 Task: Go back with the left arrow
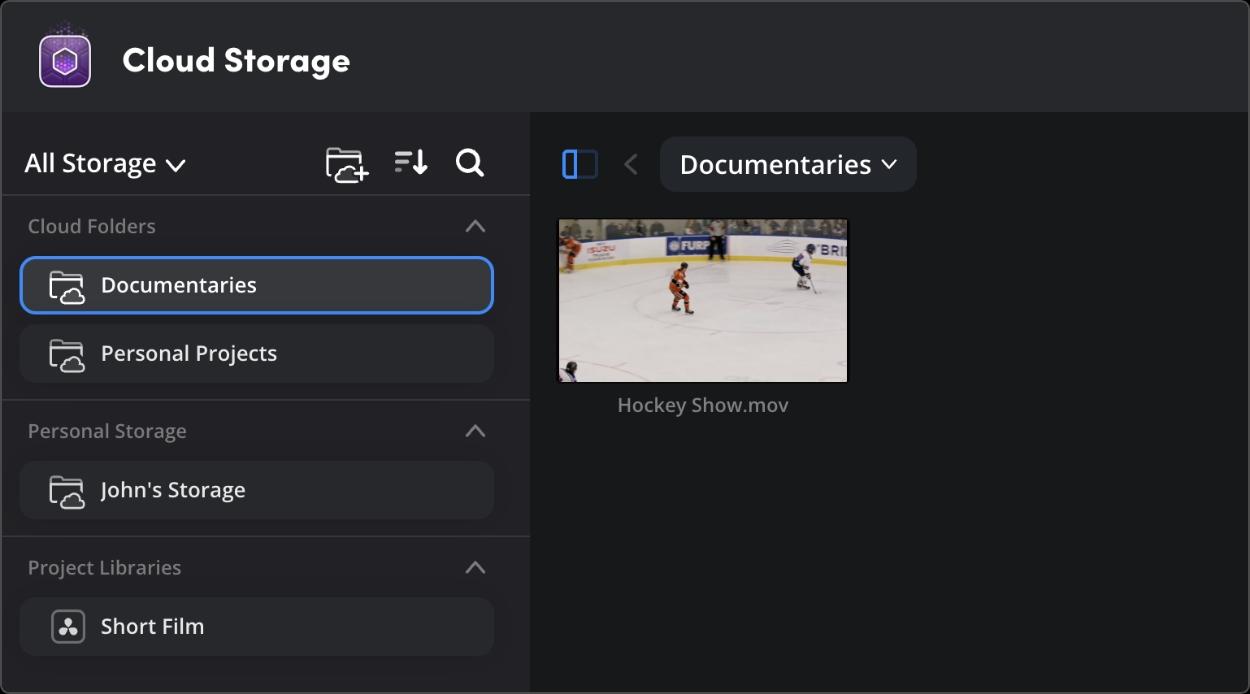point(631,164)
